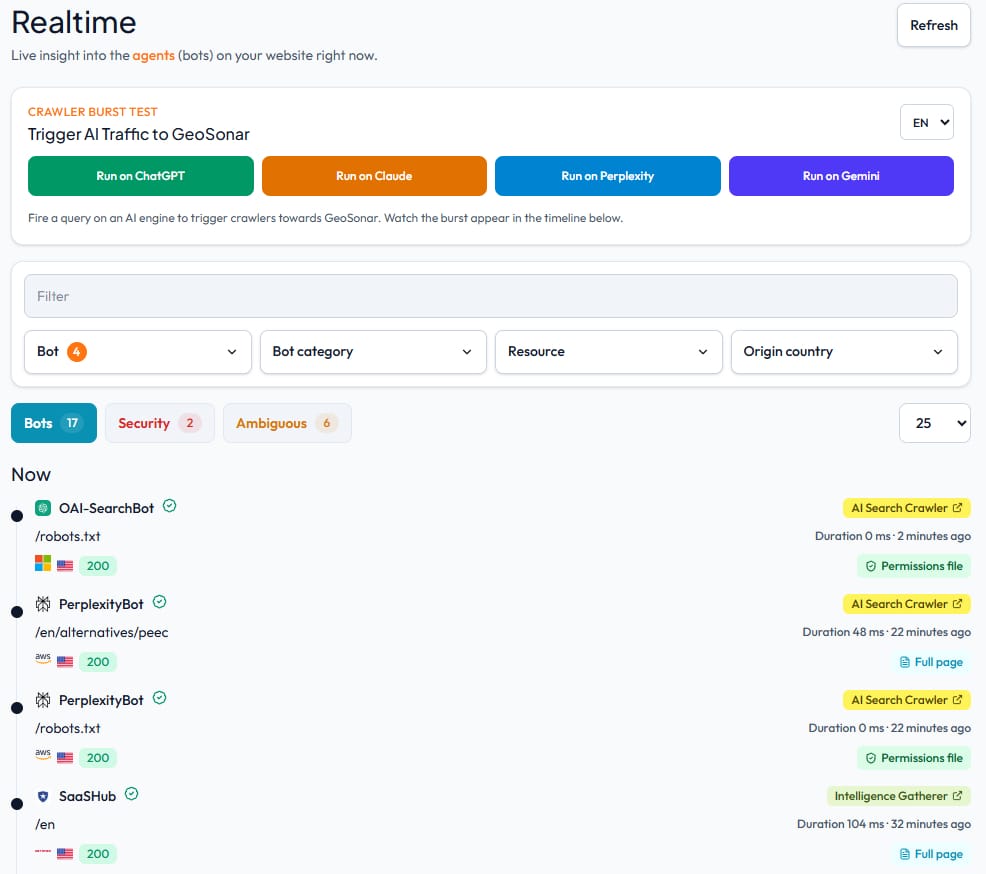
Task: Click the /robots.txt path under OAI-SearchBot
Action: (68, 536)
